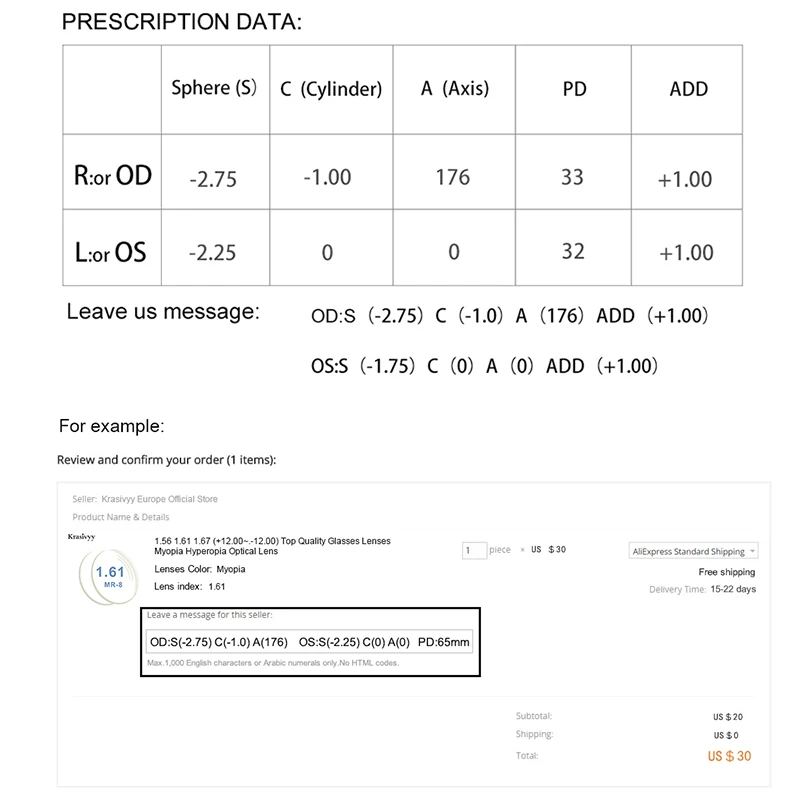The width and height of the screenshot is (800, 800).
Task: Click the OD axis value 176 cell
Action: tap(453, 177)
